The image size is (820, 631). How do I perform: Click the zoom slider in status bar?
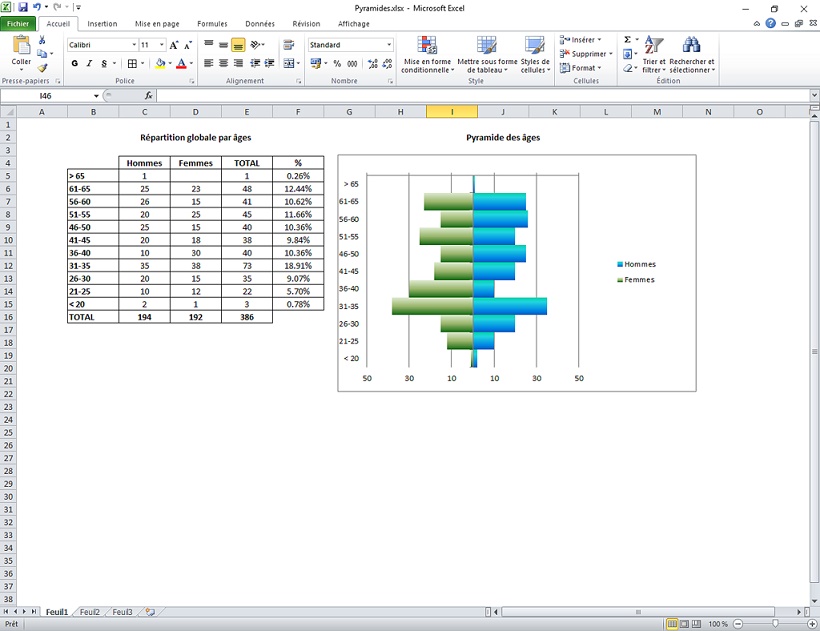[775, 623]
